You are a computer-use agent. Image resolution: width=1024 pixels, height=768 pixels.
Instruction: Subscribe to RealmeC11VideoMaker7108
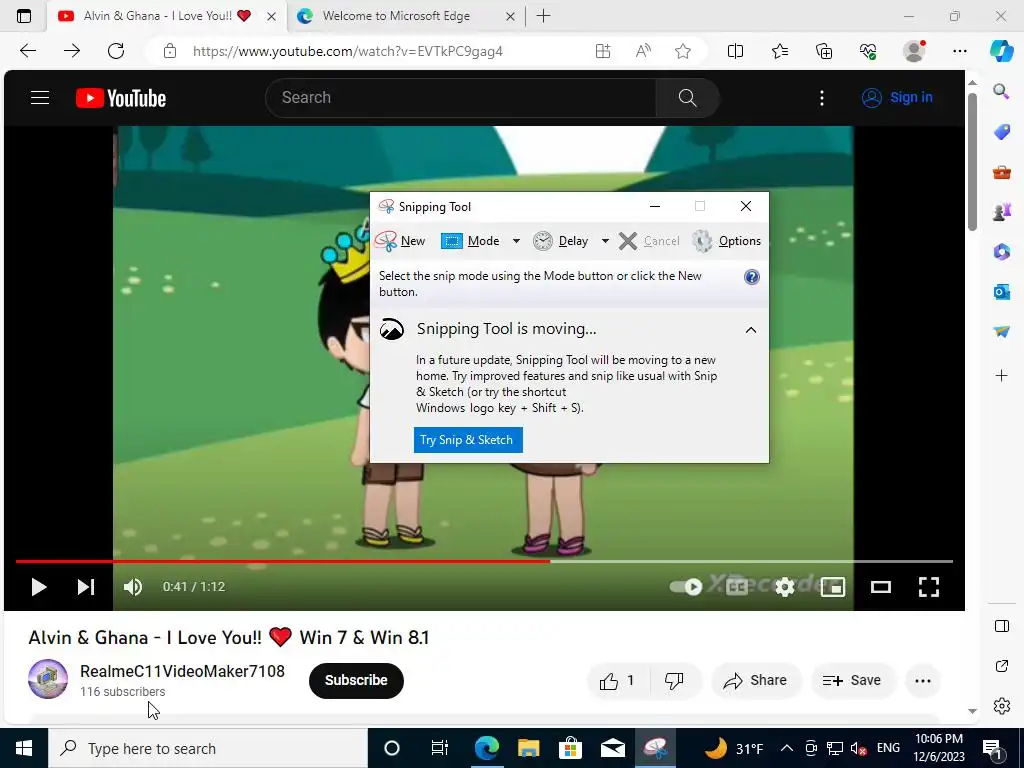[x=356, y=680]
